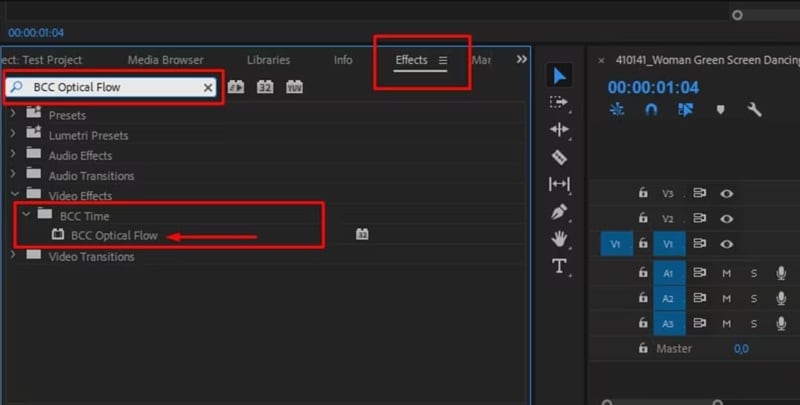Toggle lock on A2 track
The height and width of the screenshot is (405, 800).
[x=643, y=297]
